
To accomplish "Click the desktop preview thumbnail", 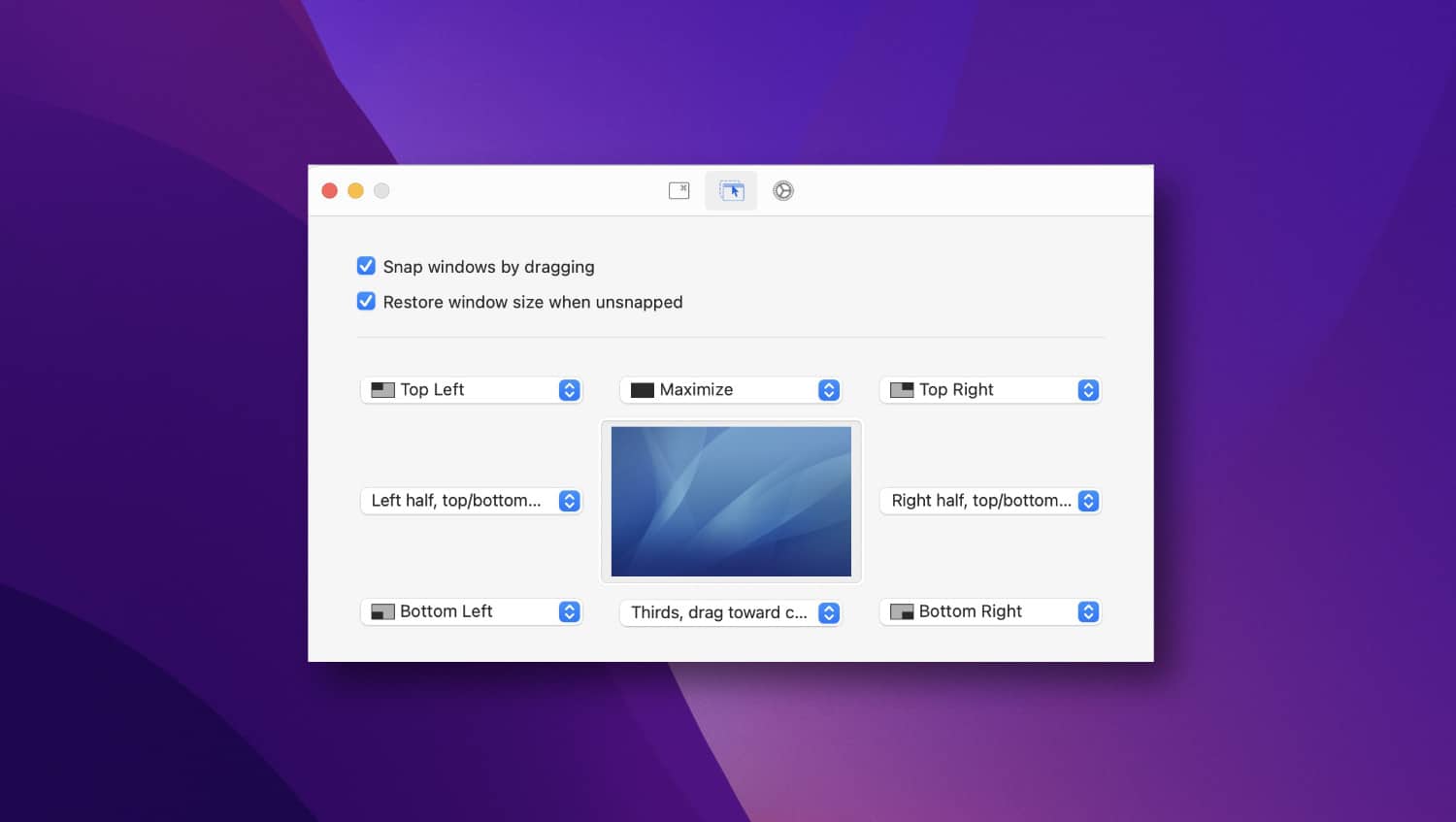I will coord(731,502).
